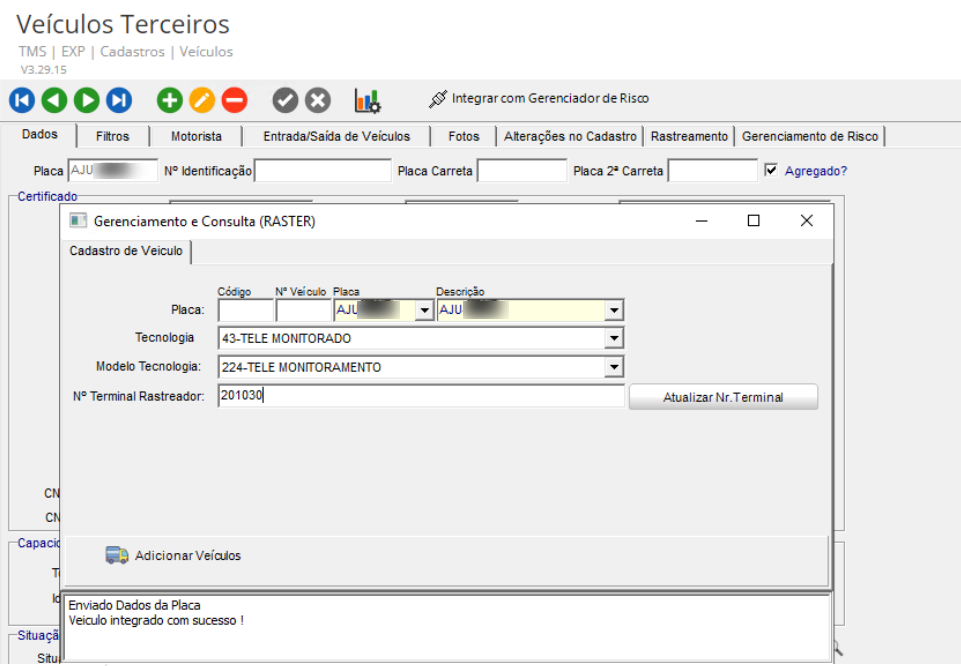Confirm changes with gray checkmark icon
Image resolution: width=961 pixels, height=666 pixels.
[286, 100]
